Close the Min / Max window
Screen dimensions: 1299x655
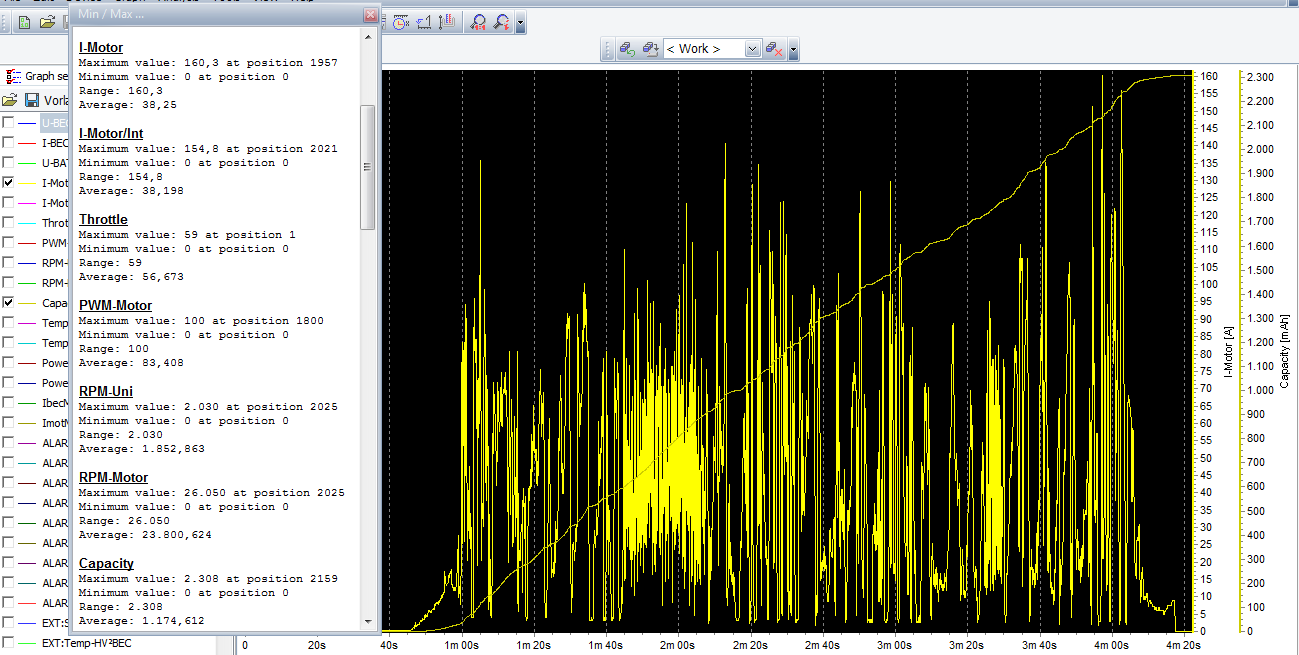coord(370,15)
